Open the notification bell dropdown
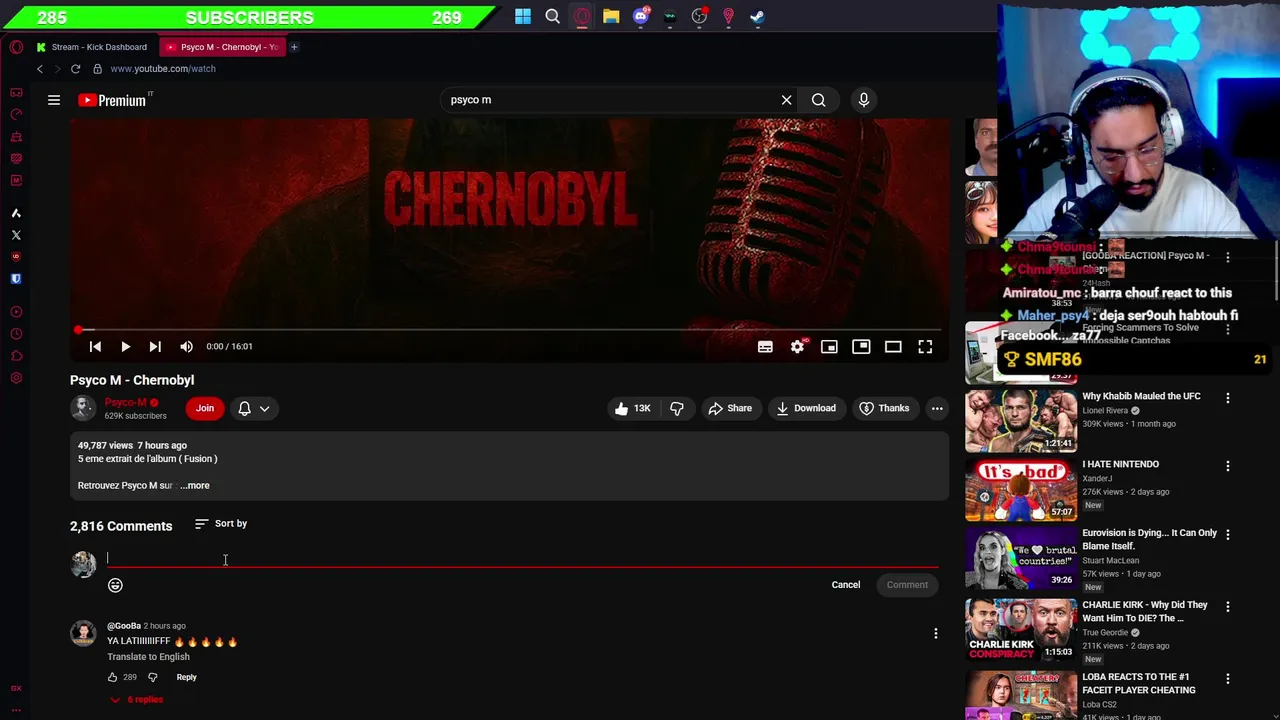1280x720 pixels. (254, 408)
